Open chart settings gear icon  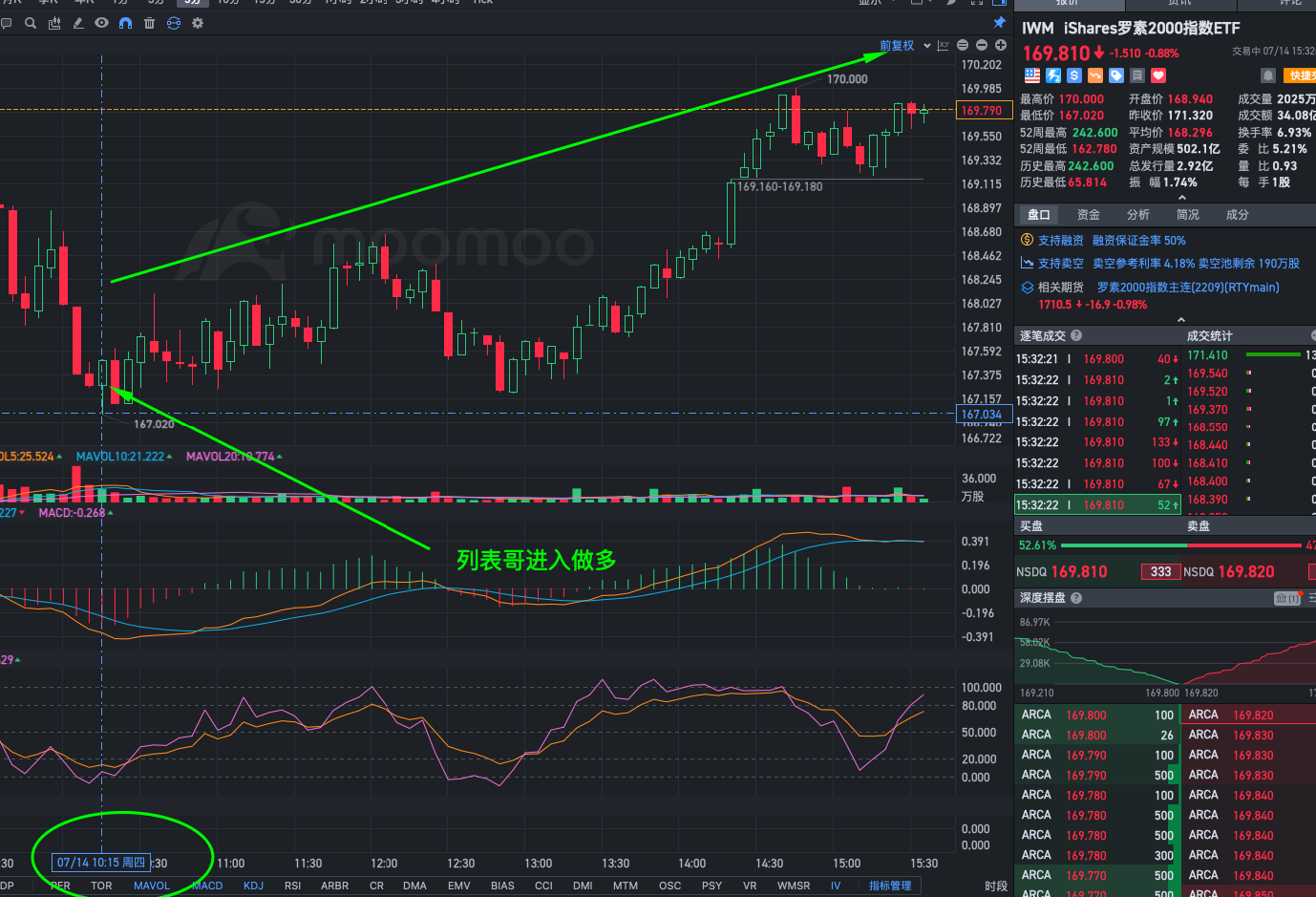tap(198, 23)
